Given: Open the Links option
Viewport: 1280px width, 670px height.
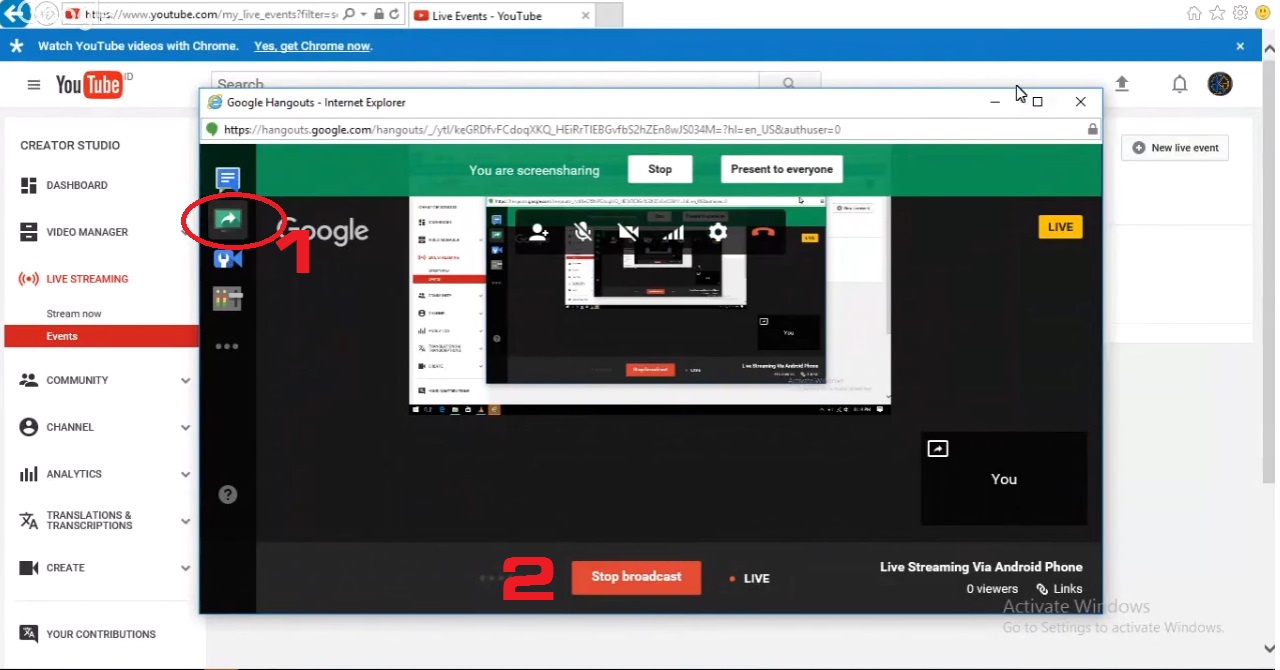Looking at the screenshot, I should click(1060, 589).
